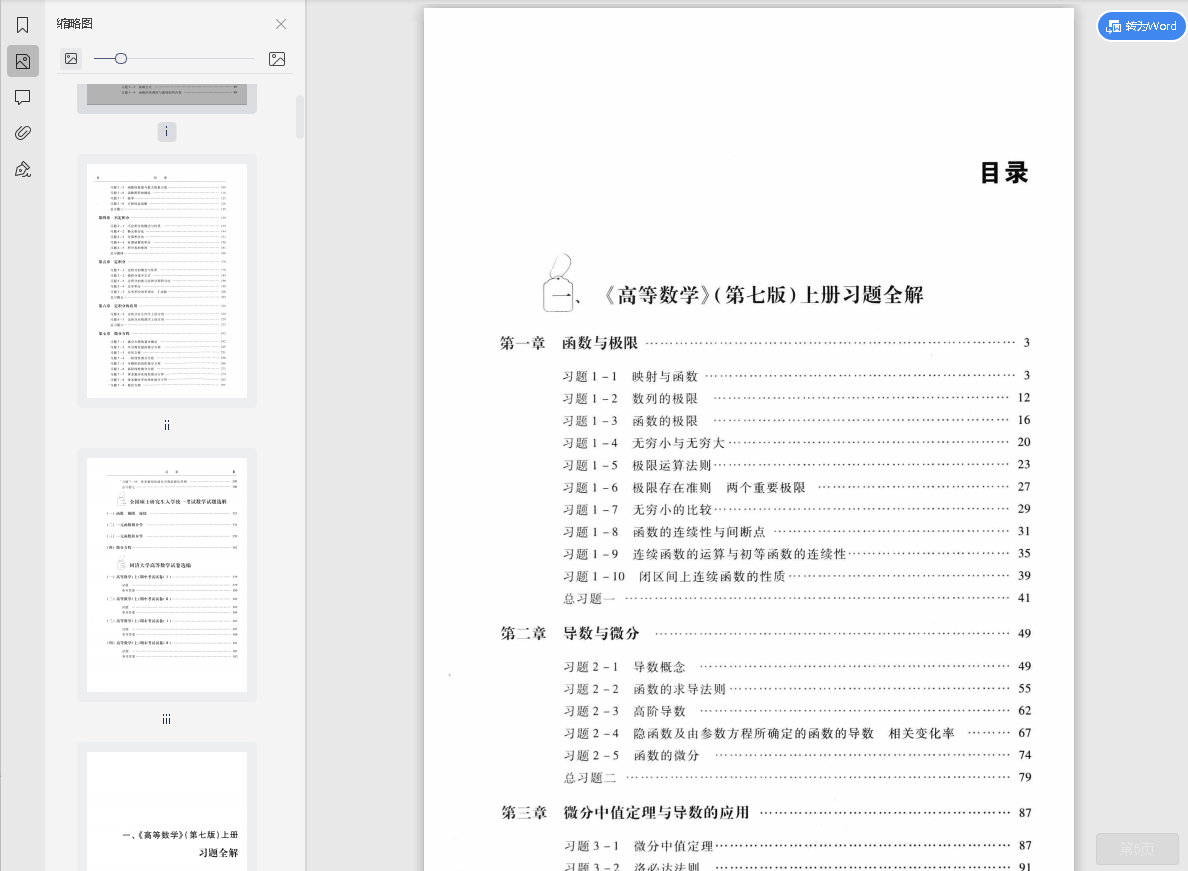The height and width of the screenshot is (871, 1188).
Task: Click 习题 2-3 高阶导数 line
Action: coord(797,711)
